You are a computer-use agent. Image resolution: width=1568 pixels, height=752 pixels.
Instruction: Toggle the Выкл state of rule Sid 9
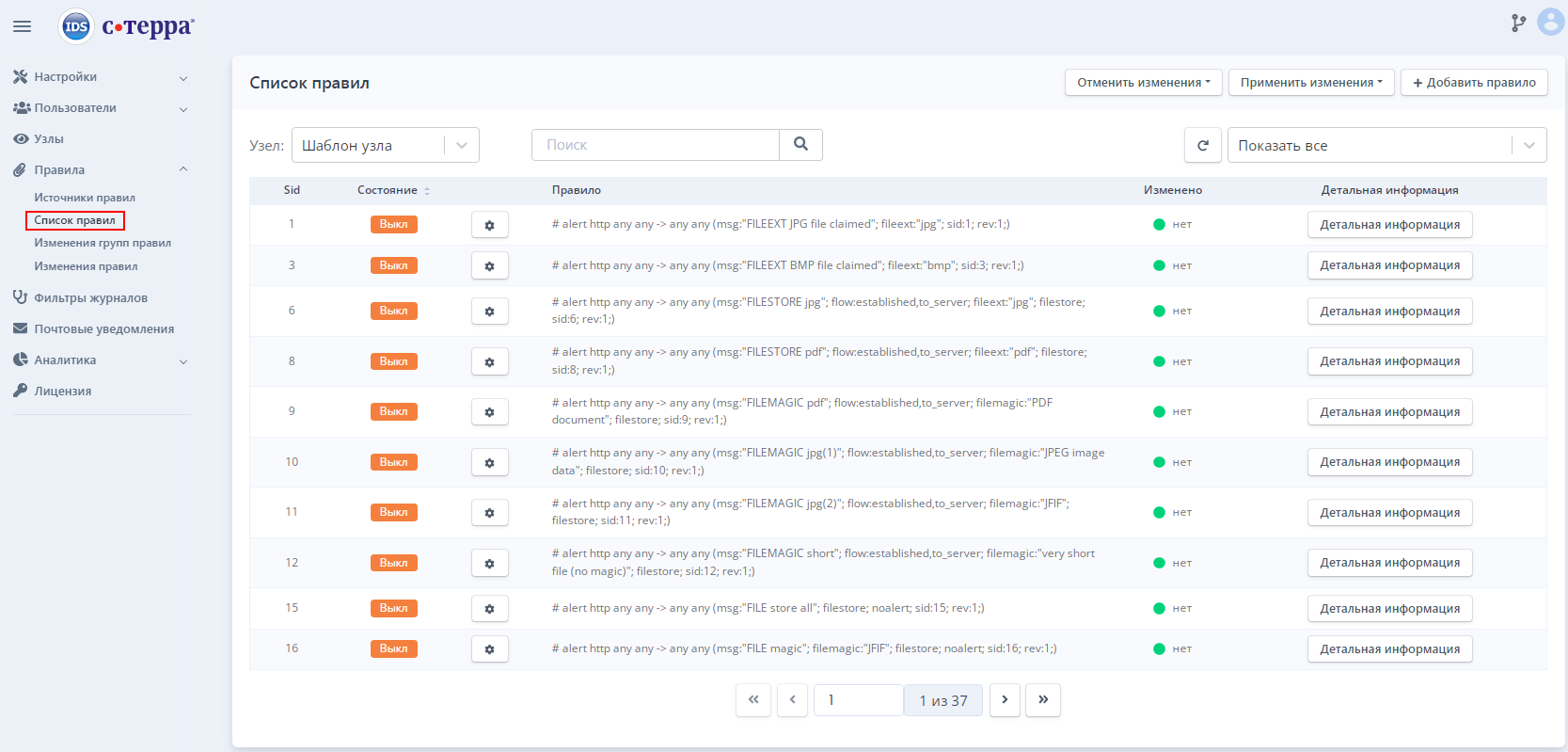(393, 411)
